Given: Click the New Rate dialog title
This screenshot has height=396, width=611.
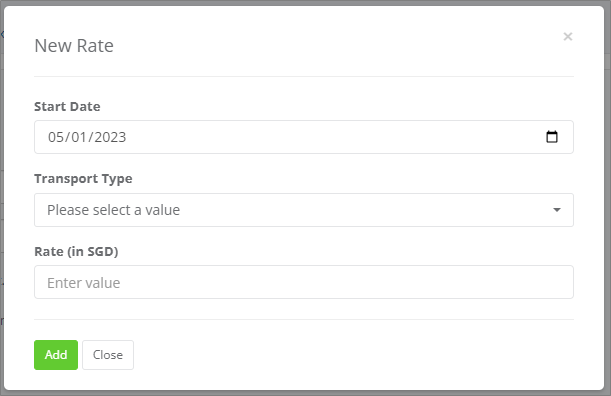Looking at the screenshot, I should (x=74, y=46).
